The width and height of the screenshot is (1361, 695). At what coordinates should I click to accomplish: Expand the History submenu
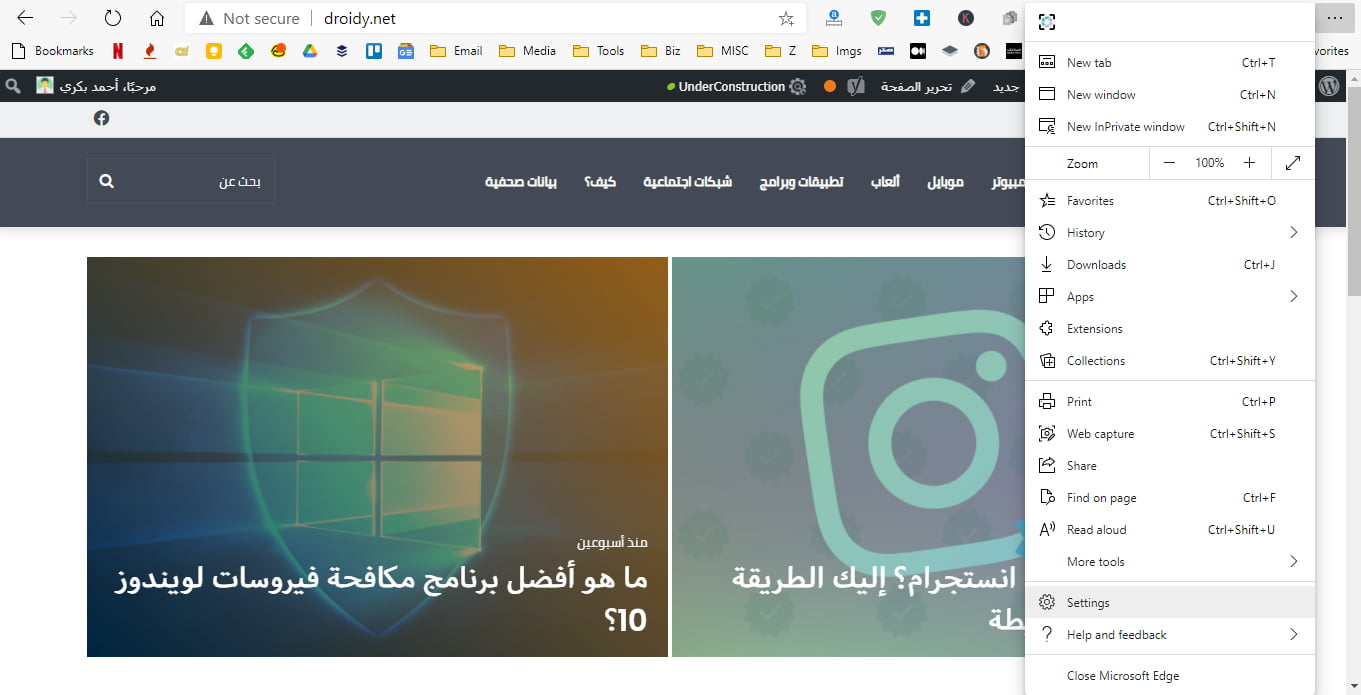point(1293,232)
